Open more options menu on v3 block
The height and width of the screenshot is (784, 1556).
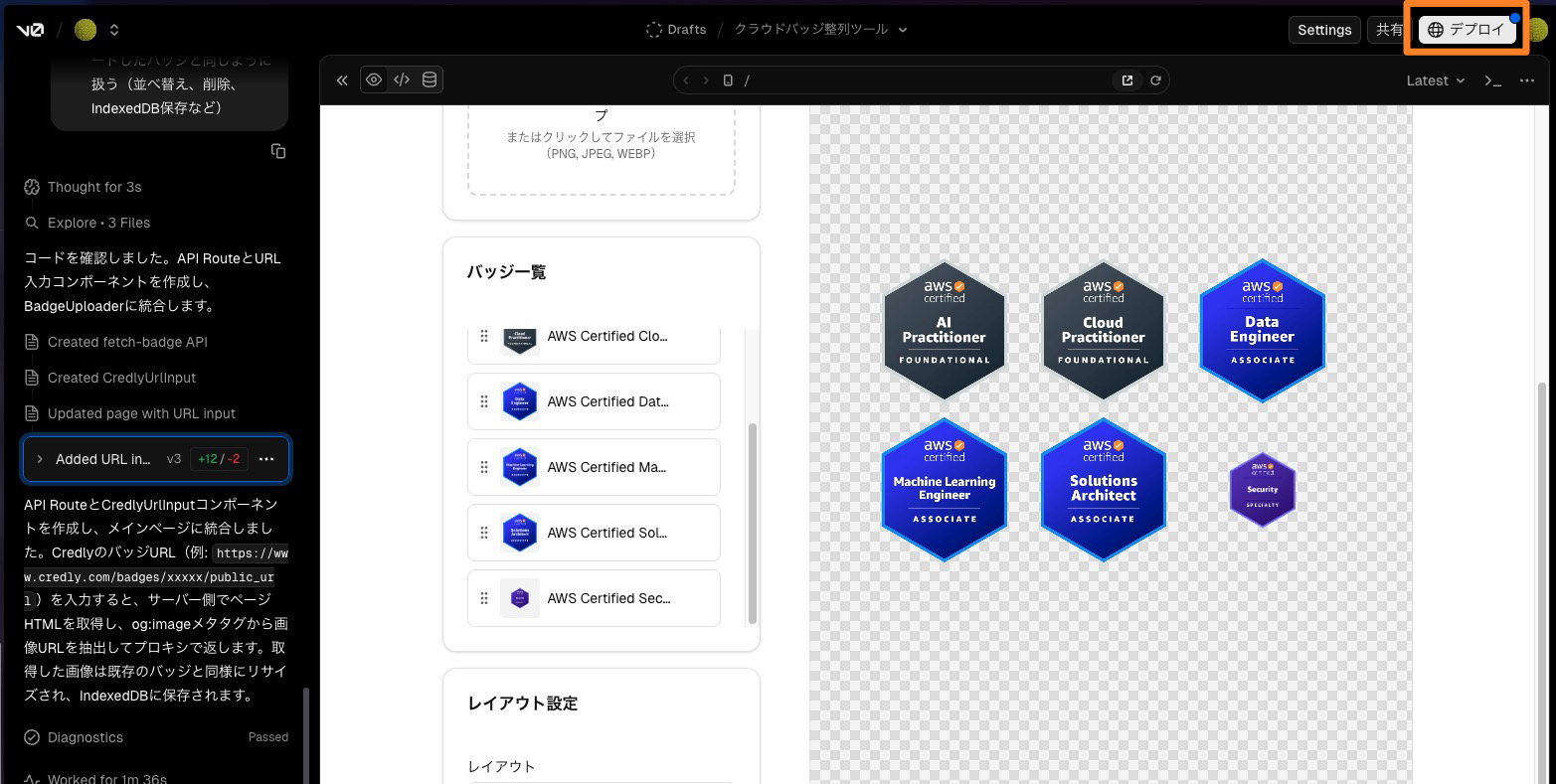pyautogui.click(x=266, y=459)
